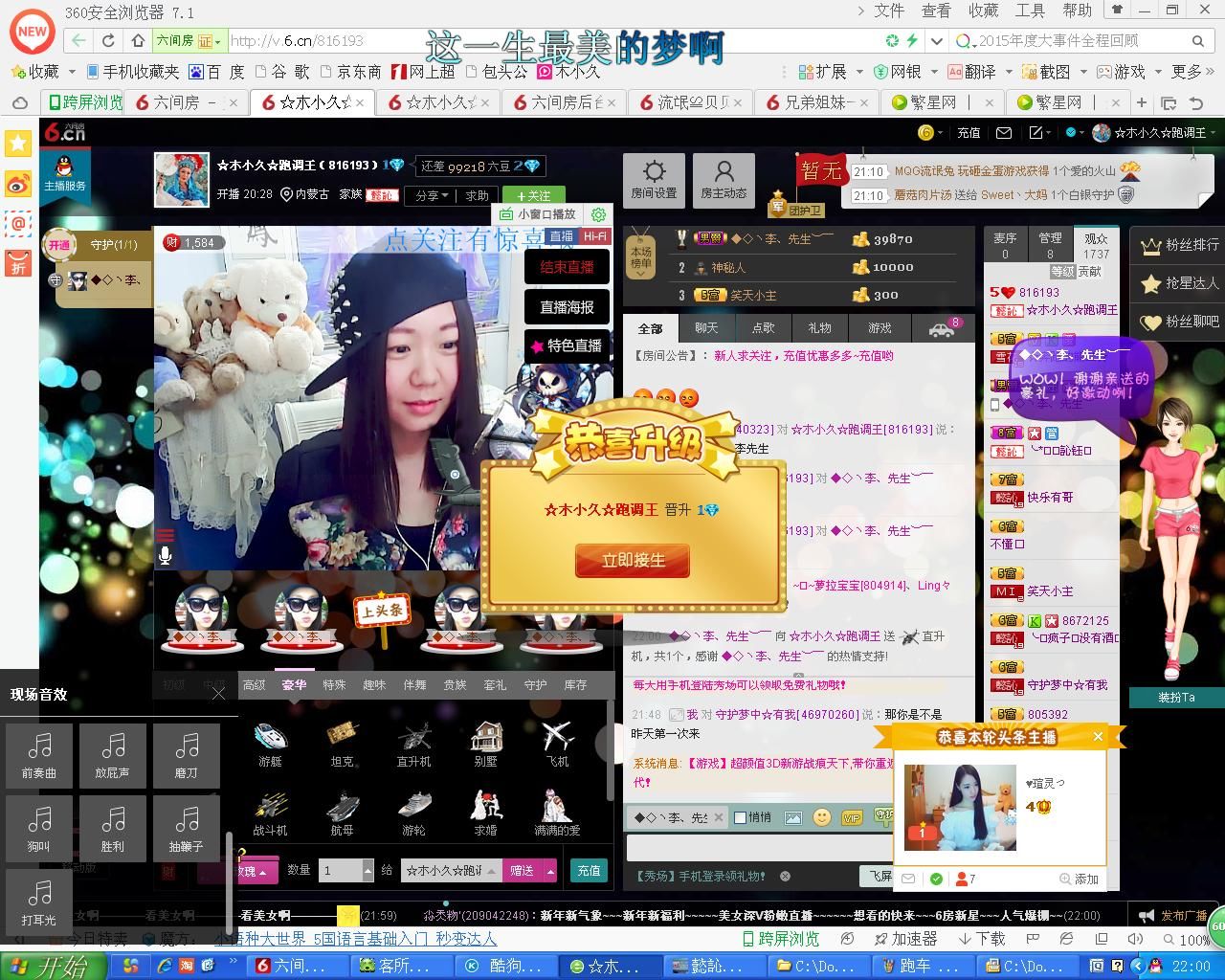Open the 直播海报 poster button
Viewport: 1225px width, 980px height.
567,307
